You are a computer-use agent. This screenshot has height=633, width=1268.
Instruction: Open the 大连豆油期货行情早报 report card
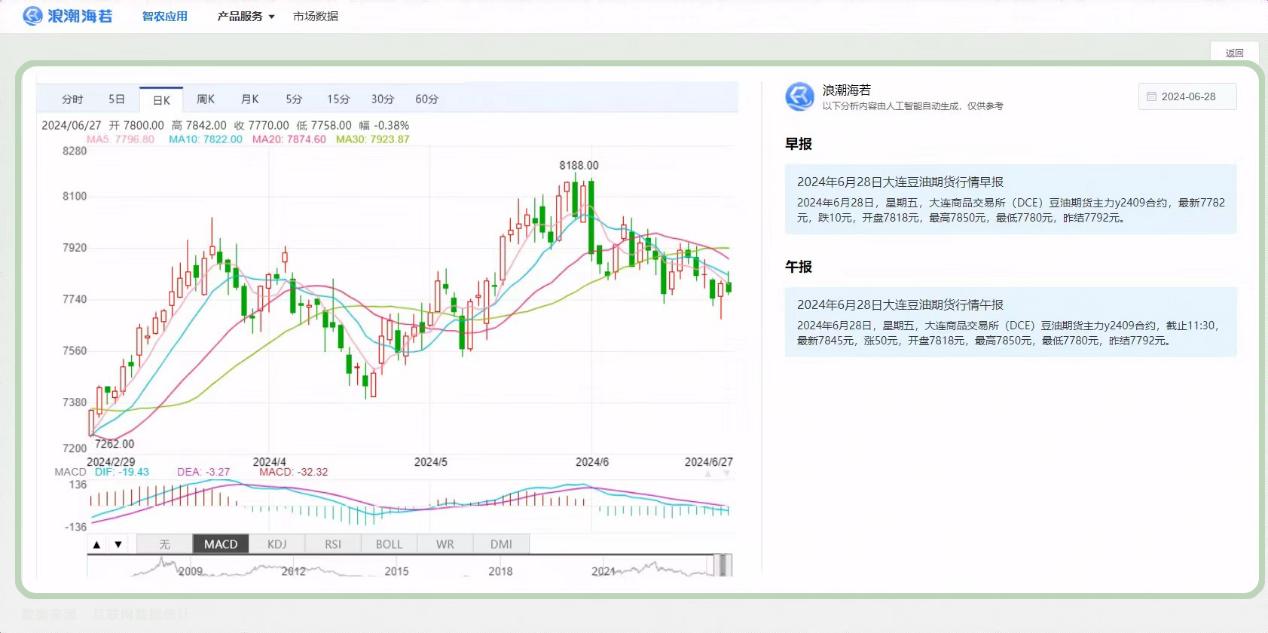(1011, 199)
